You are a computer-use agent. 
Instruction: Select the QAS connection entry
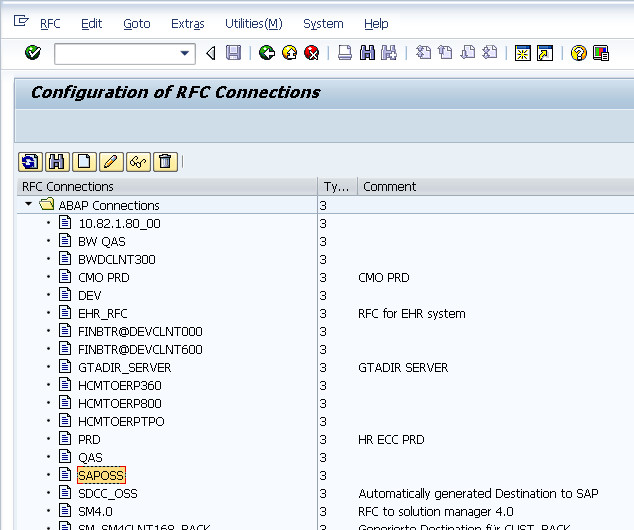(x=90, y=458)
